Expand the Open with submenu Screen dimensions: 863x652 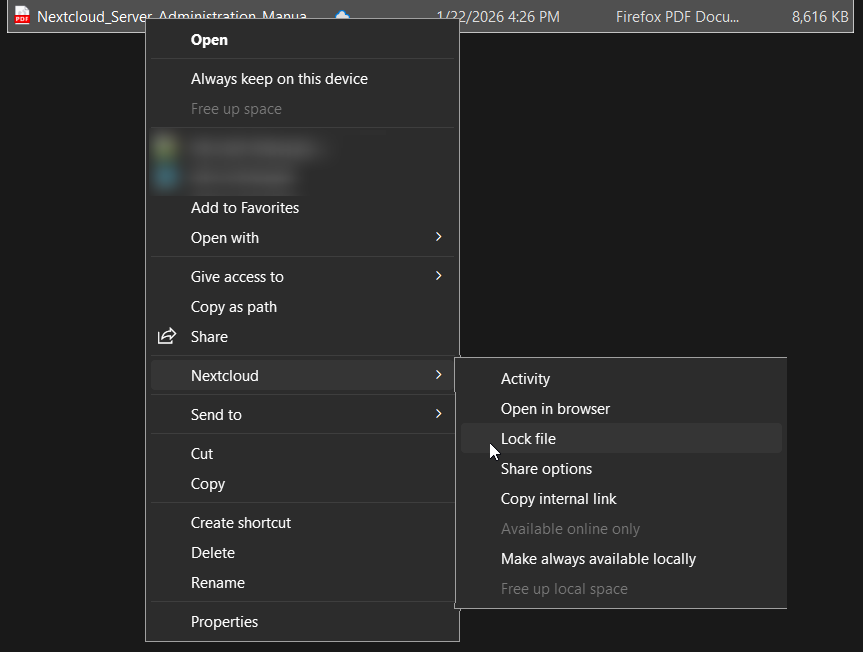[x=303, y=238]
